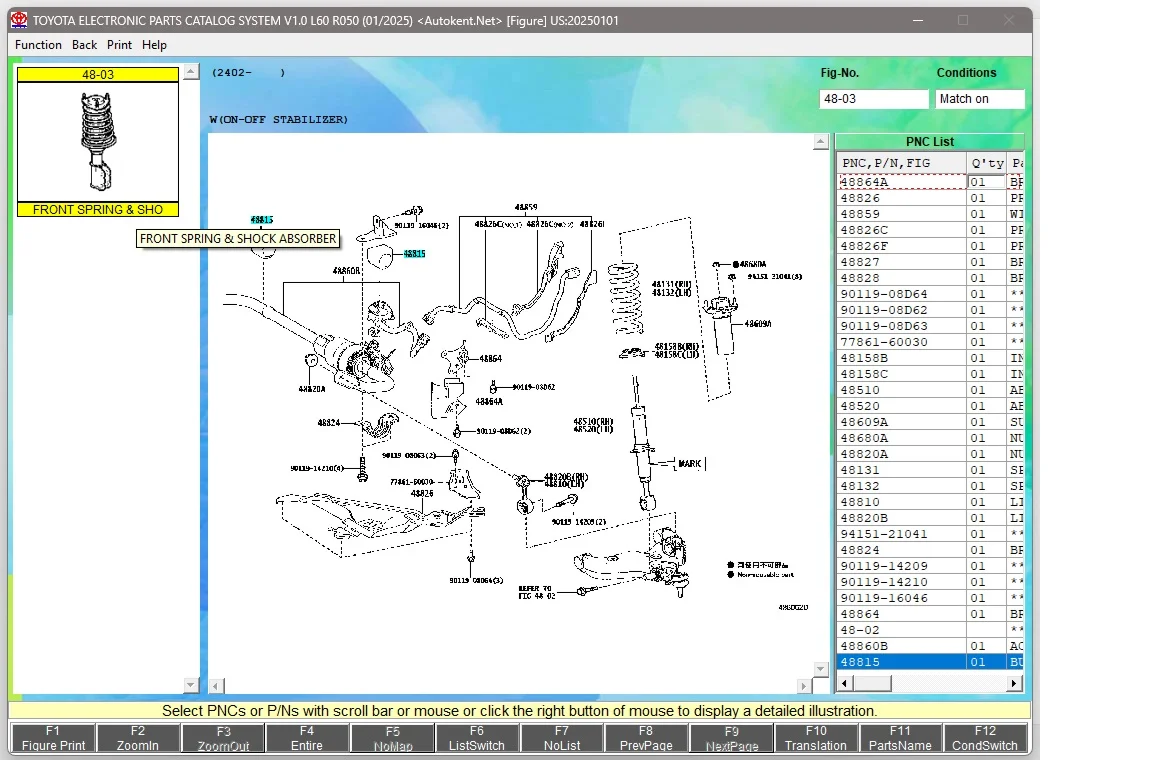
Task: Click the 48609A label in the diagram
Action: pos(758,323)
